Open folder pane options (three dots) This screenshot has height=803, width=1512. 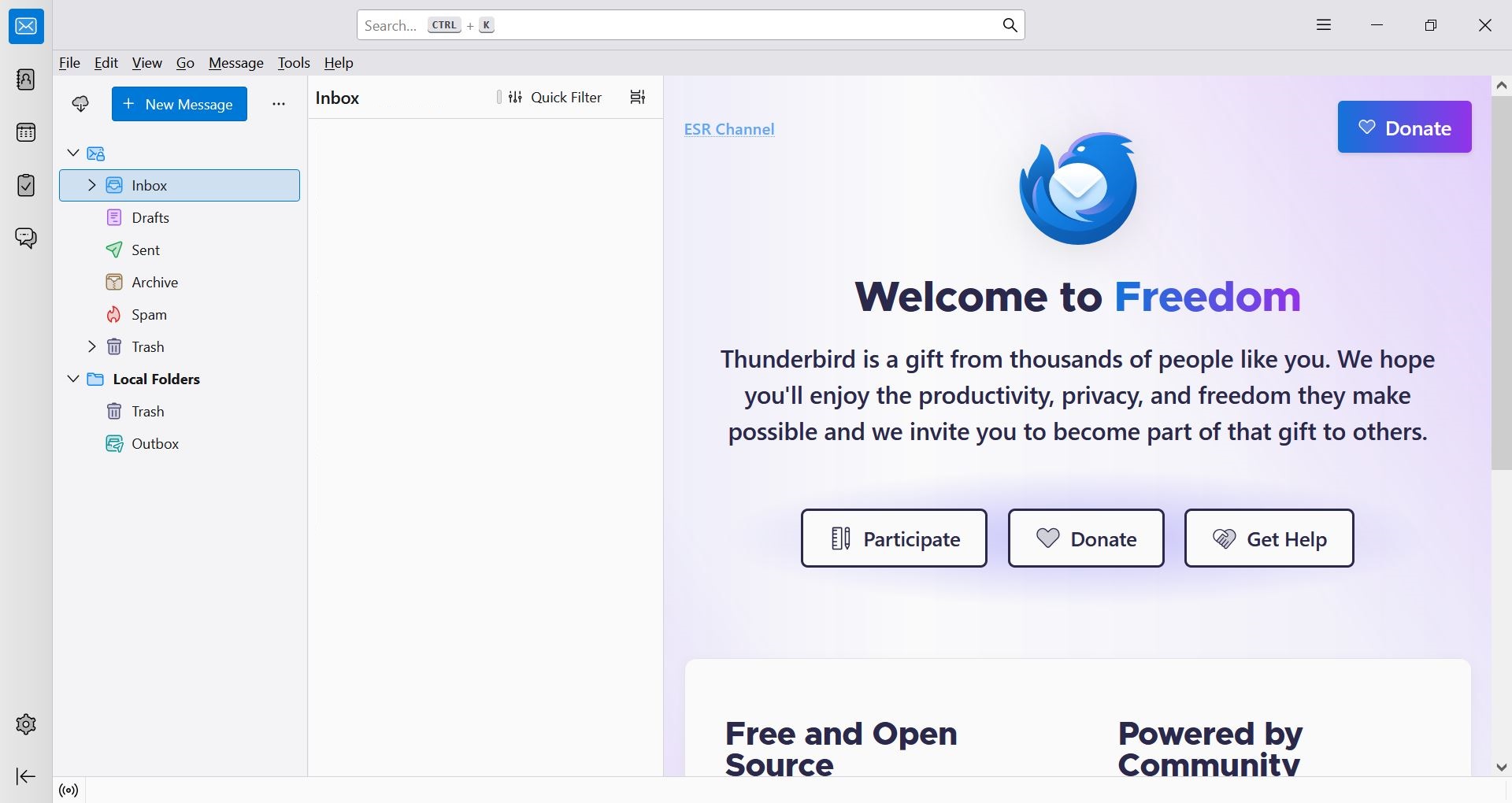pyautogui.click(x=279, y=104)
